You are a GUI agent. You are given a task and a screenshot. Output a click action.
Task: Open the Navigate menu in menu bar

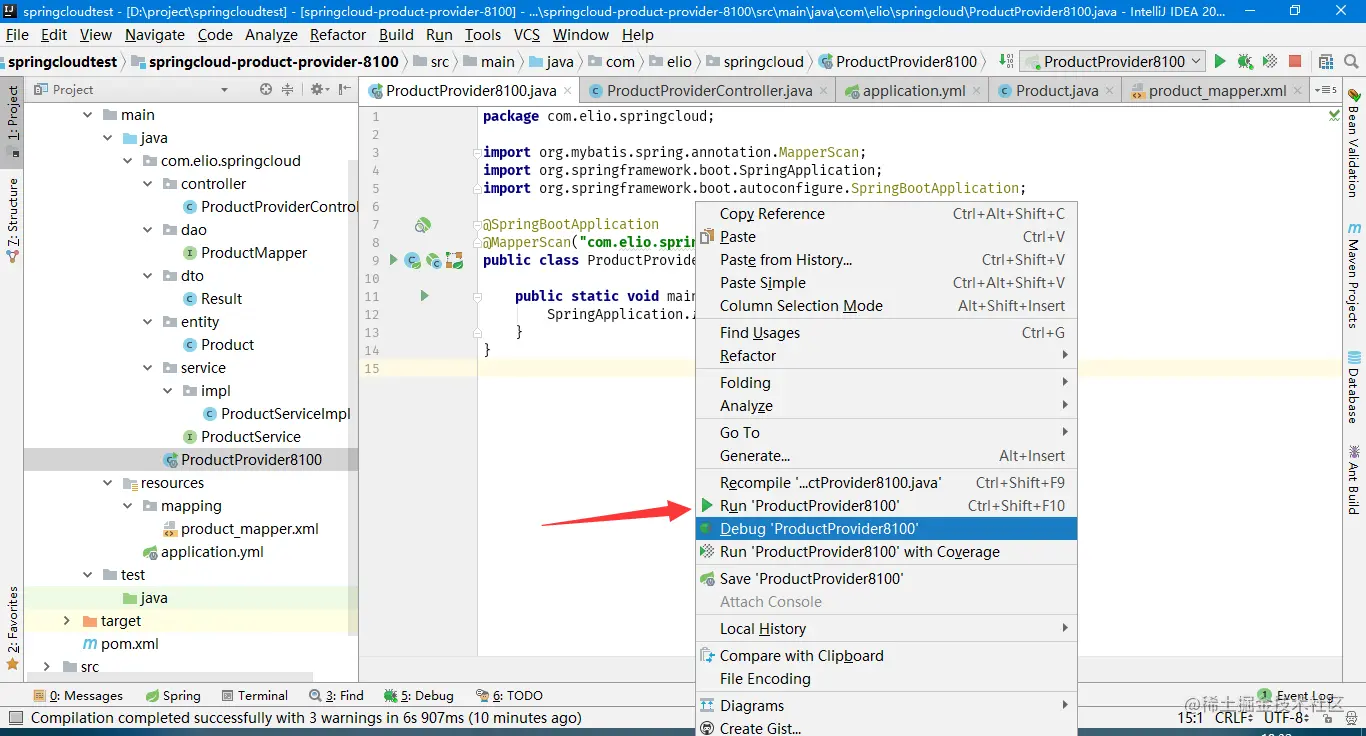coord(155,34)
